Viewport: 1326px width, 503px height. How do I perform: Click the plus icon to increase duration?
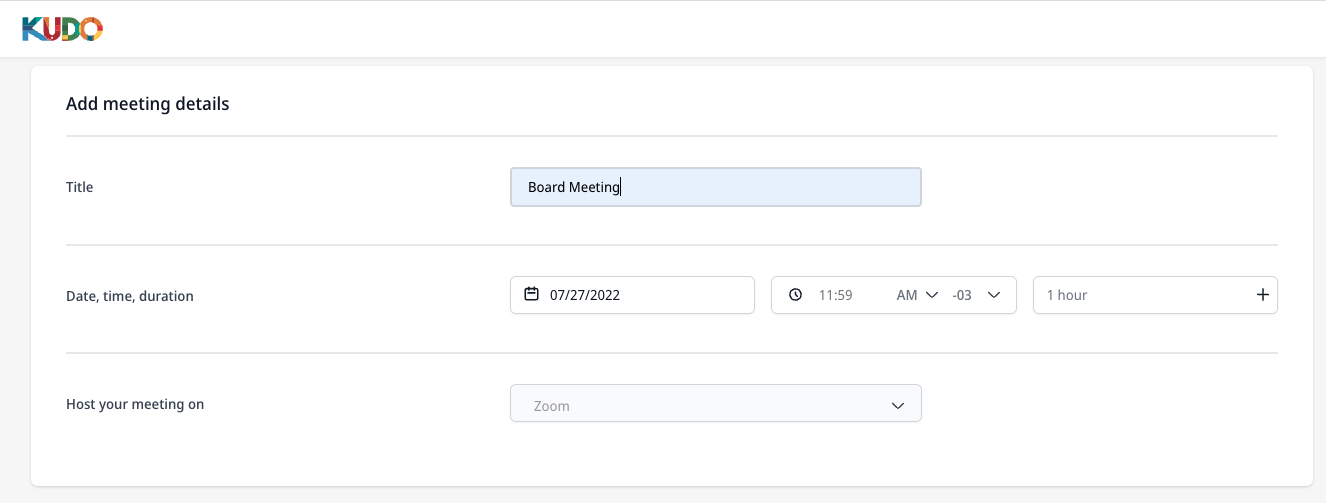[x=1262, y=295]
